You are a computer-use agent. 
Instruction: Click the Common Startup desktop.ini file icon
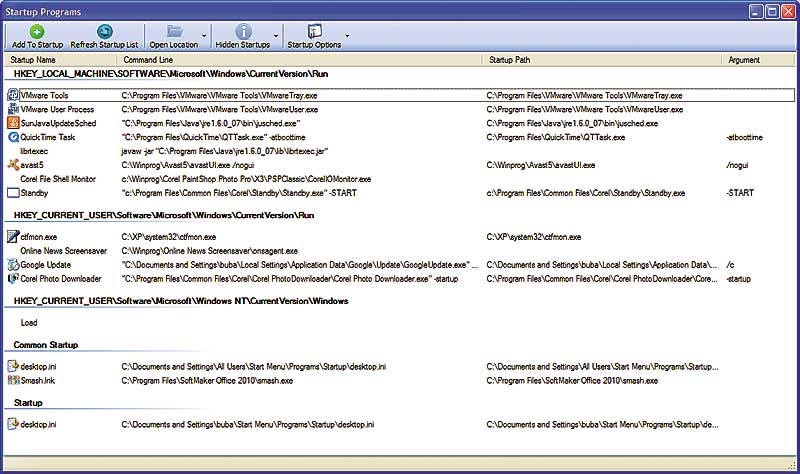[13, 366]
